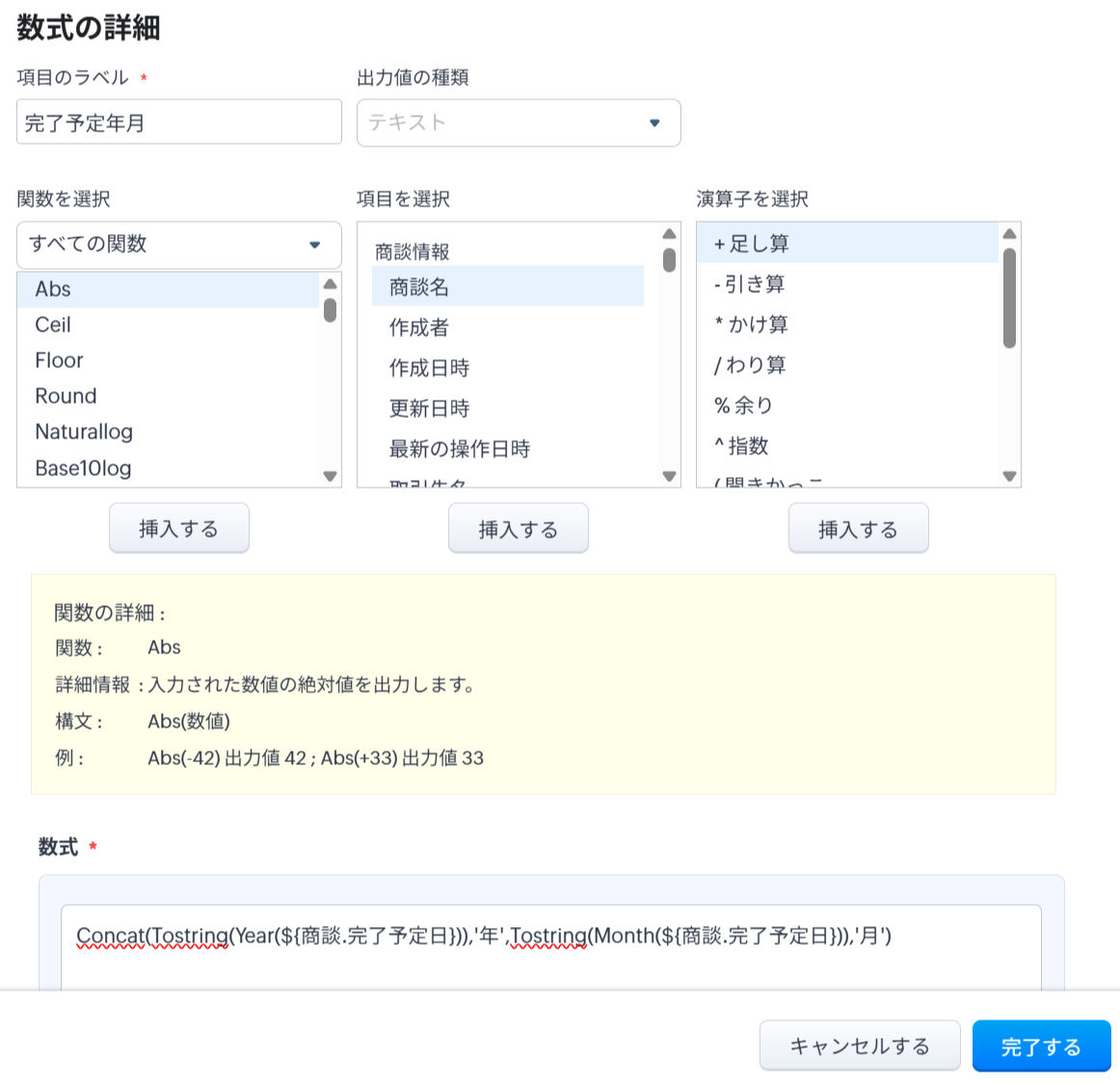
Task: Open the 出力値の種類 テキスト dropdown
Action: (x=518, y=123)
